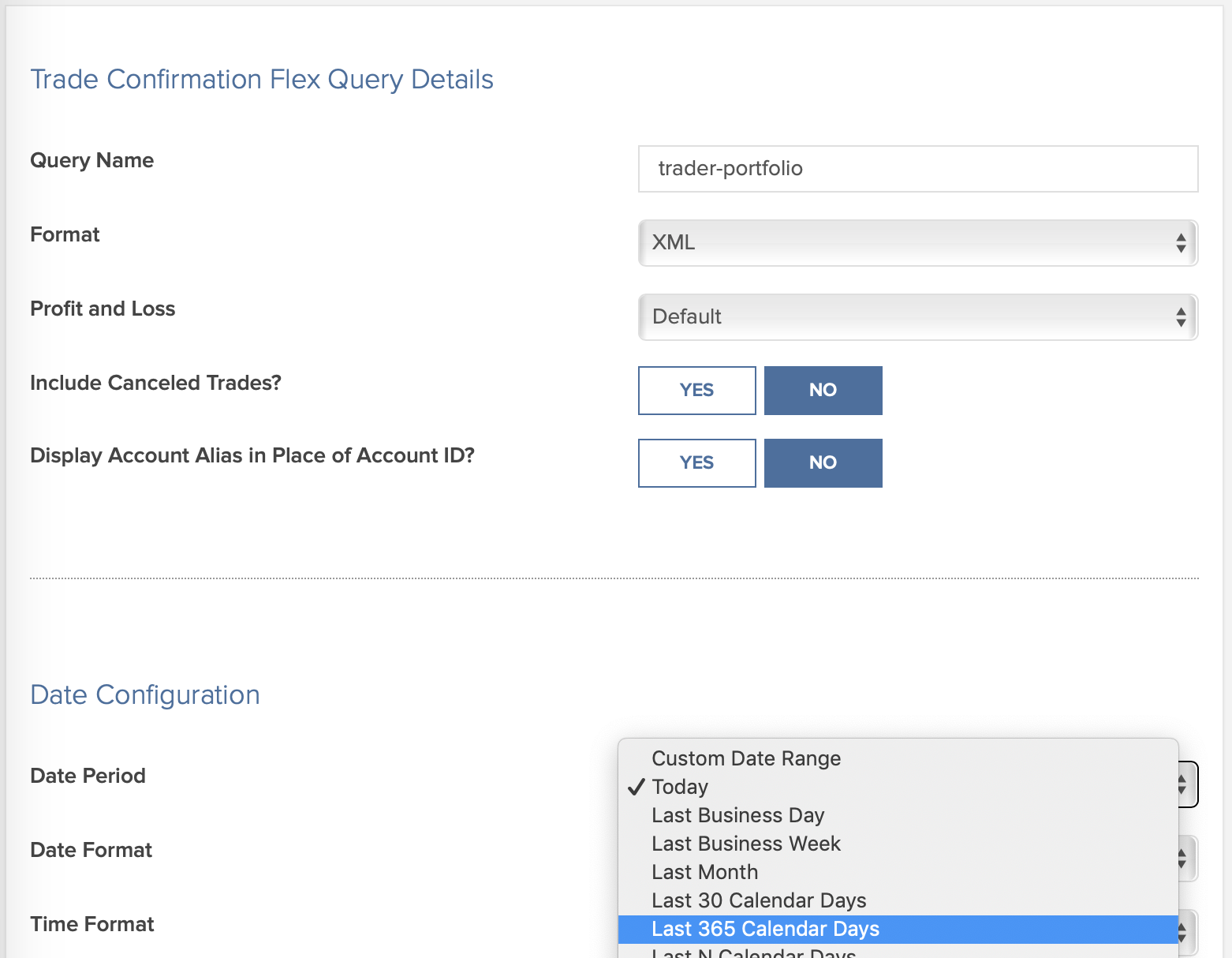Click the Time Format stepper arrows
The width and height of the screenshot is (1232, 958).
pyautogui.click(x=1181, y=932)
